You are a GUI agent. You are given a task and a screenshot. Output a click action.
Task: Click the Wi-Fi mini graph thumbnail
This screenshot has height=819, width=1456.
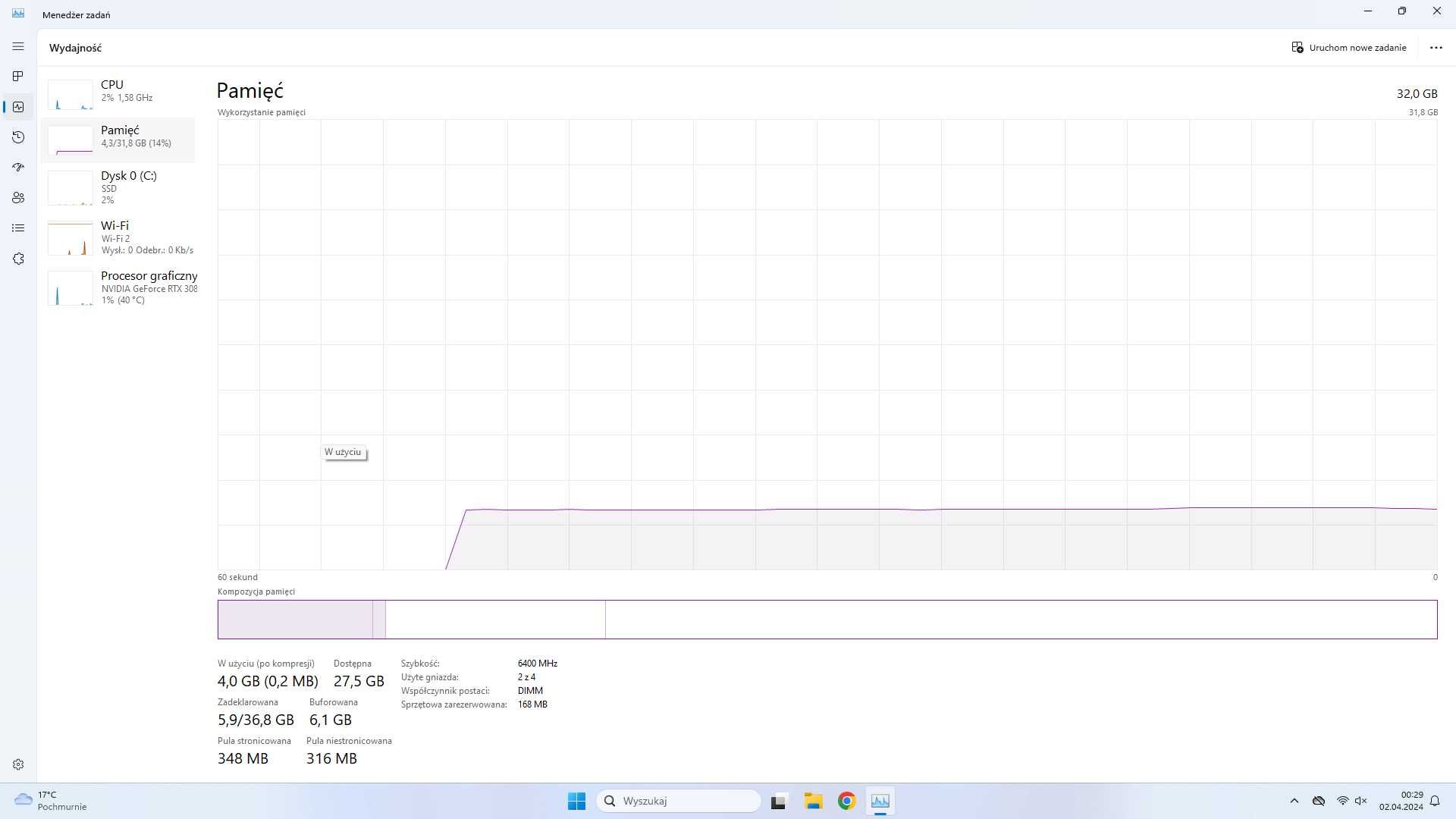(71, 238)
